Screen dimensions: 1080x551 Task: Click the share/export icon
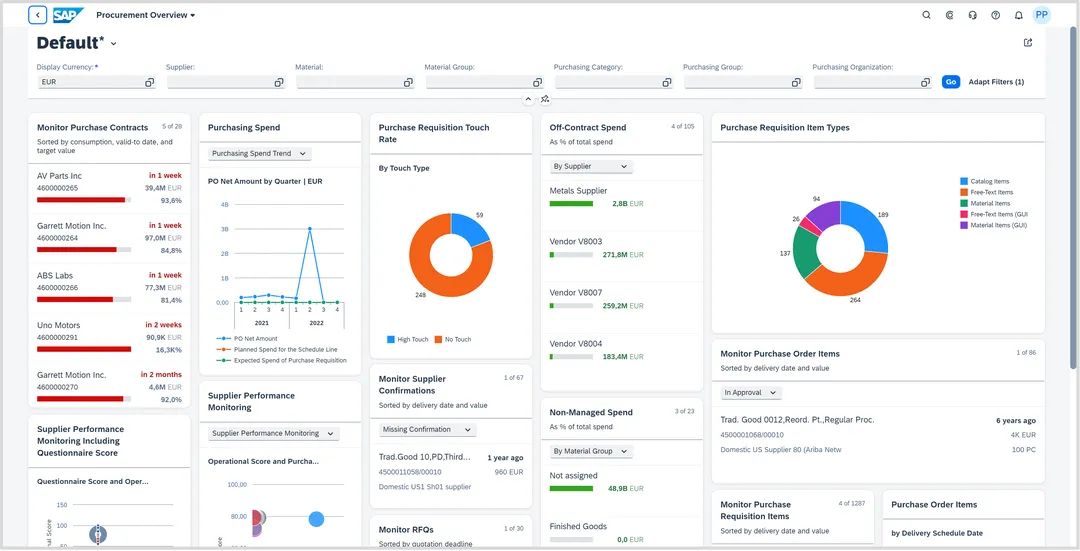coord(1028,43)
